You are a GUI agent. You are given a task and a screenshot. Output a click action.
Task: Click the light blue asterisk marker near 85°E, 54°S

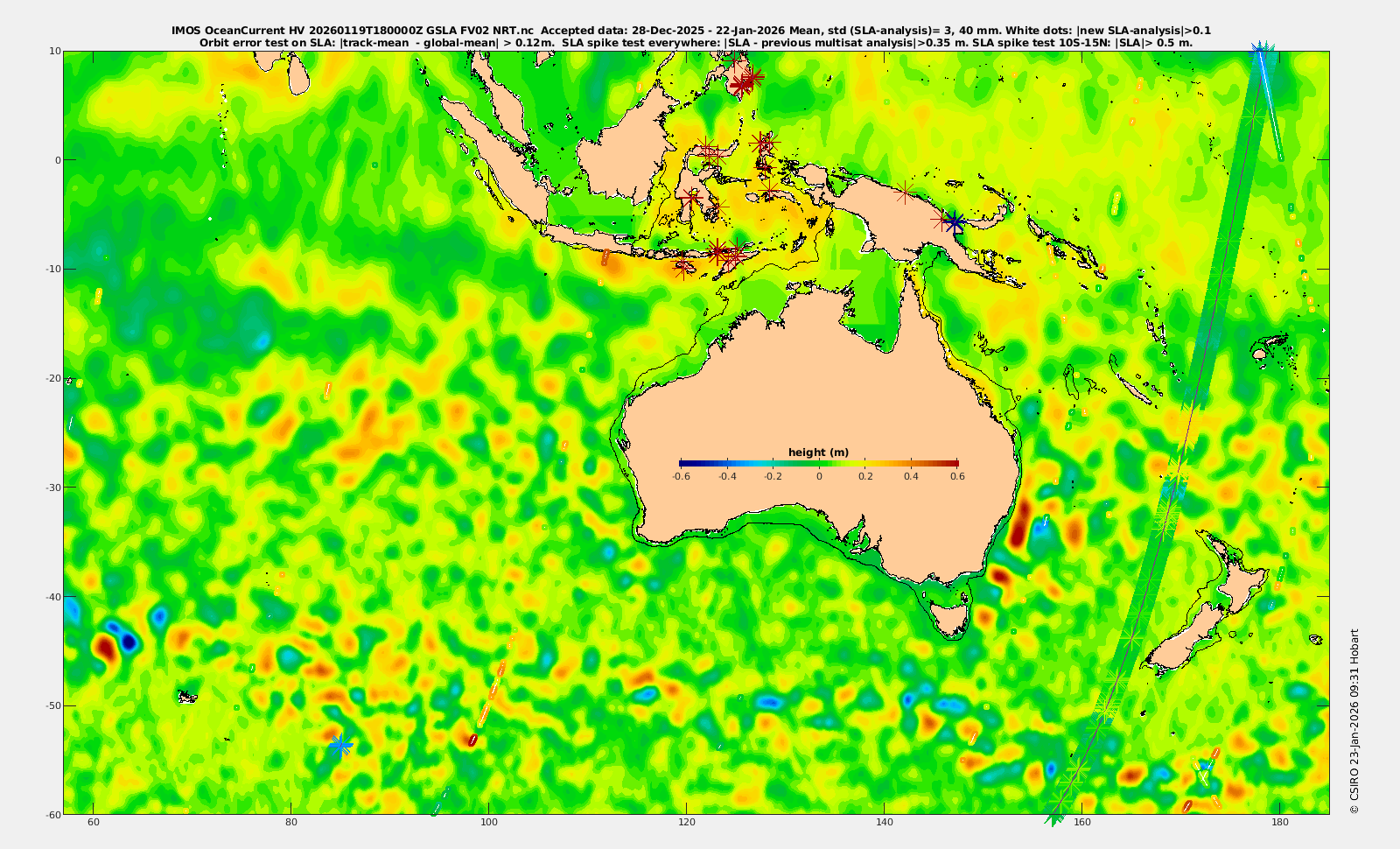(x=340, y=746)
